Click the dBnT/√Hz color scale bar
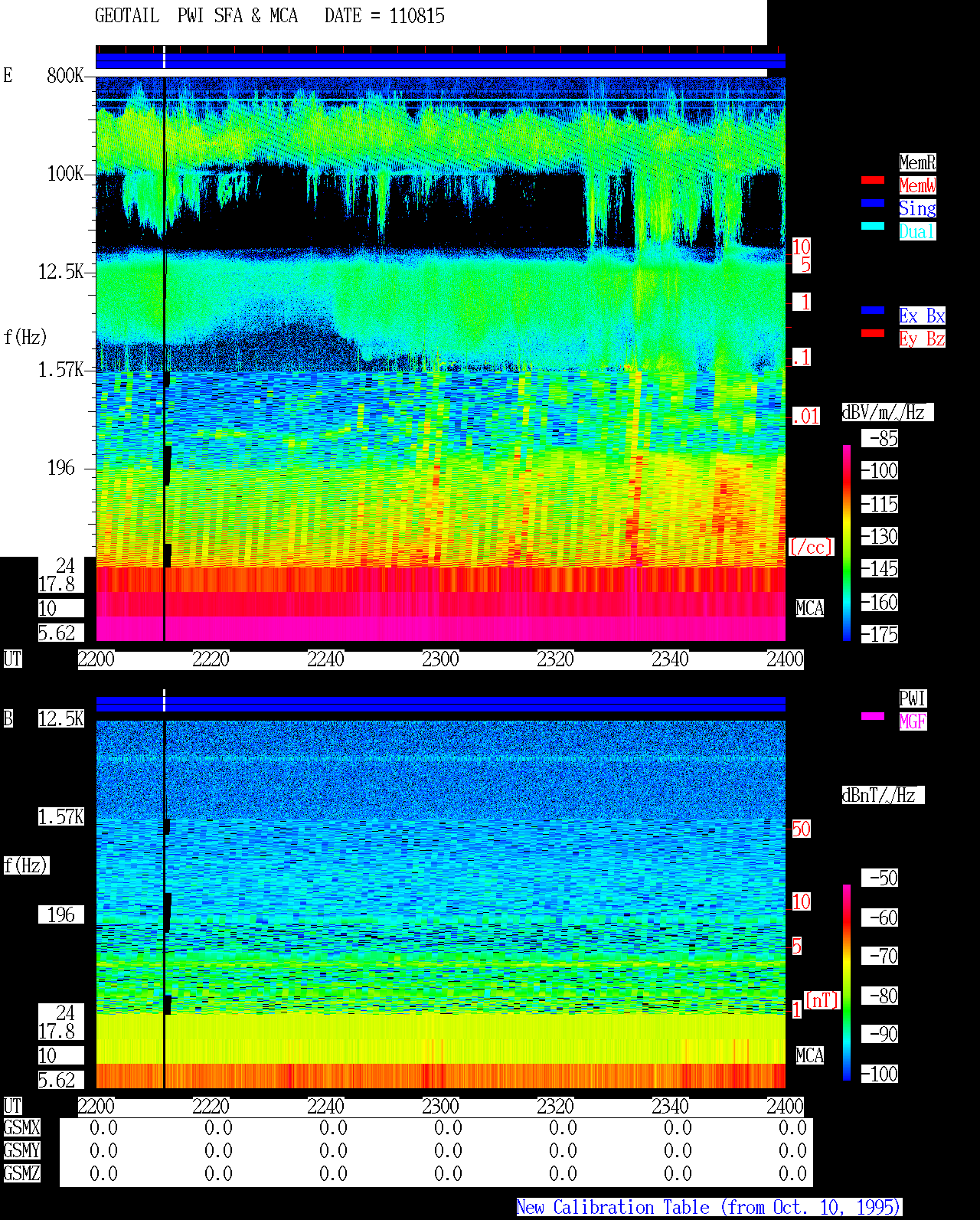Image resolution: width=980 pixels, height=1220 pixels. [x=847, y=983]
